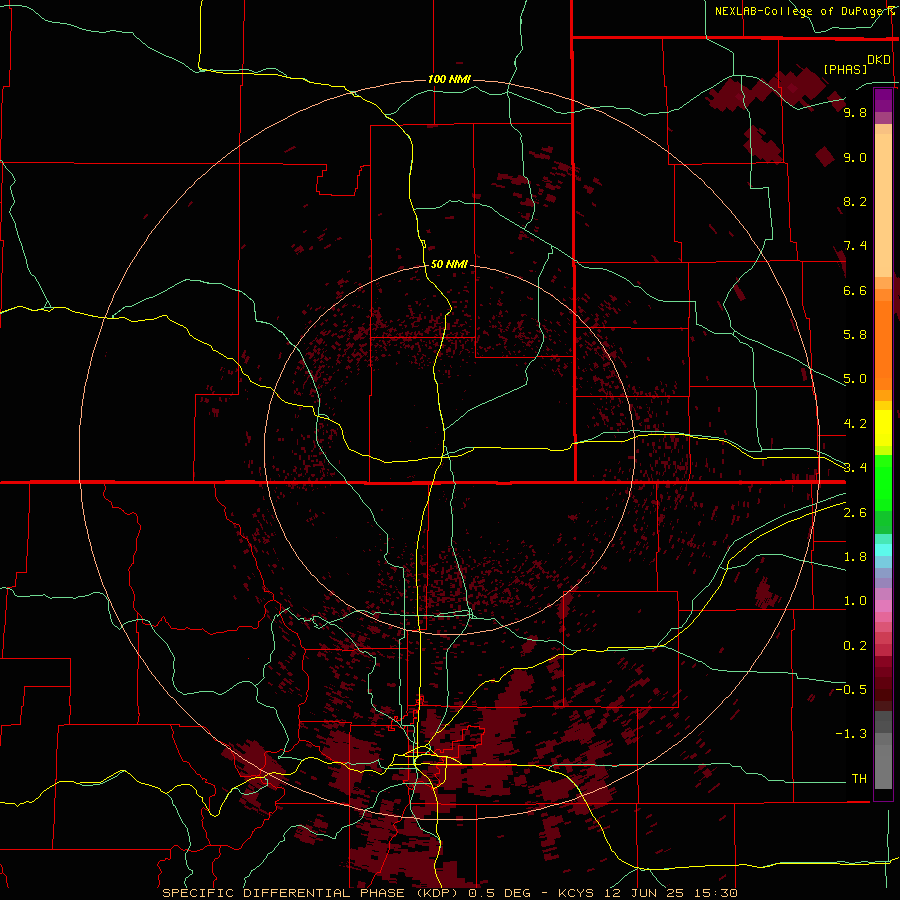Viewport: 900px width, 900px height.
Task: Click the -1.3 value on the color scale
Action: click(851, 734)
